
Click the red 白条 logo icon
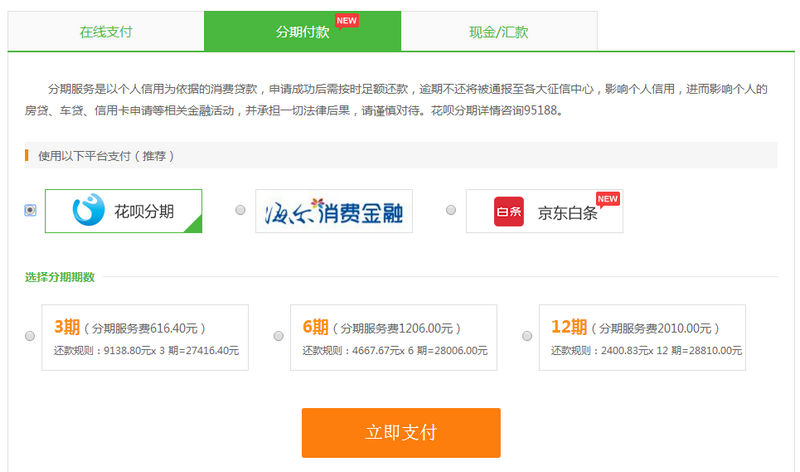pos(509,211)
